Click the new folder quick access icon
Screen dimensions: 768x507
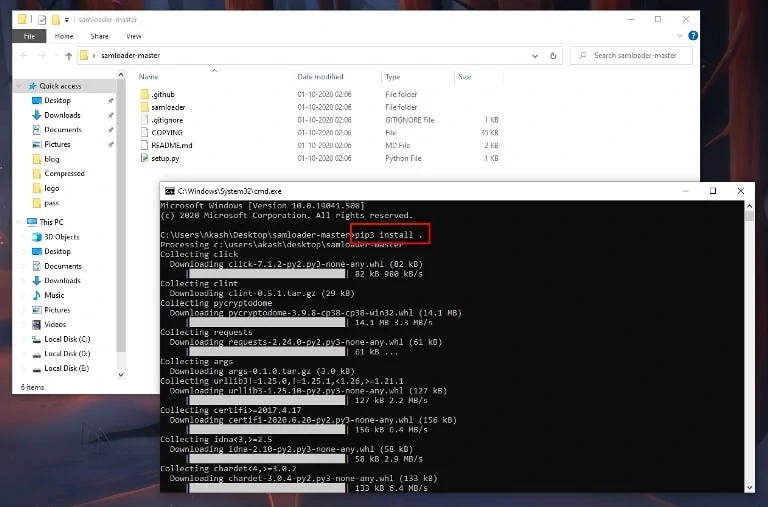[x=56, y=20]
